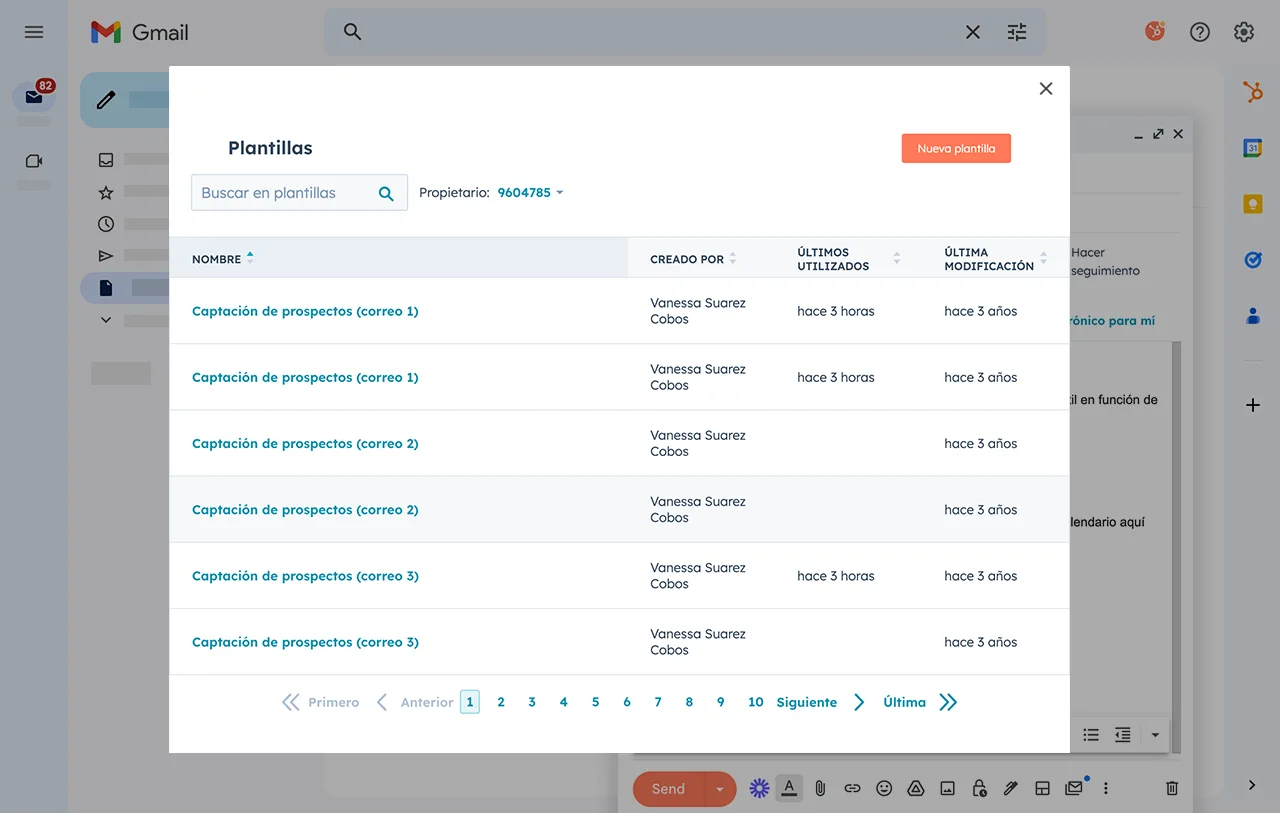The width and height of the screenshot is (1280, 813).
Task: Close the Plantillas dialog
Action: [x=1046, y=89]
